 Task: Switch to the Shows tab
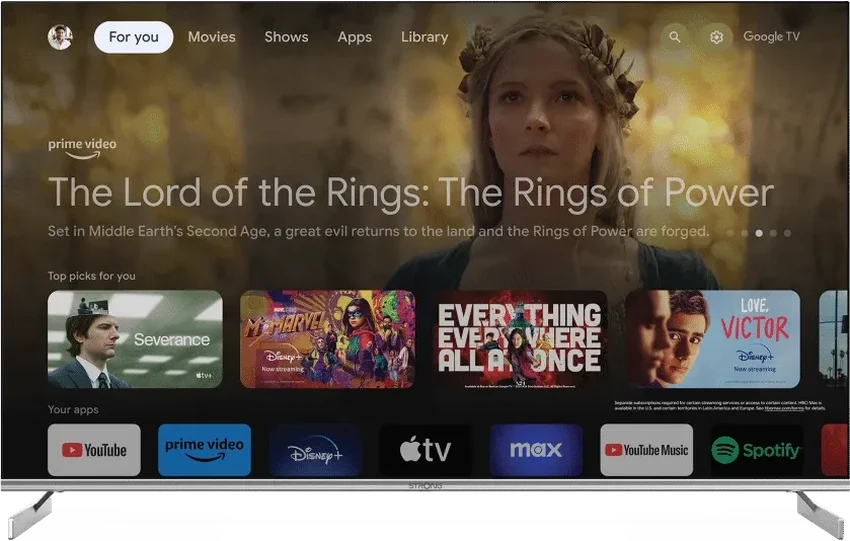pos(286,37)
